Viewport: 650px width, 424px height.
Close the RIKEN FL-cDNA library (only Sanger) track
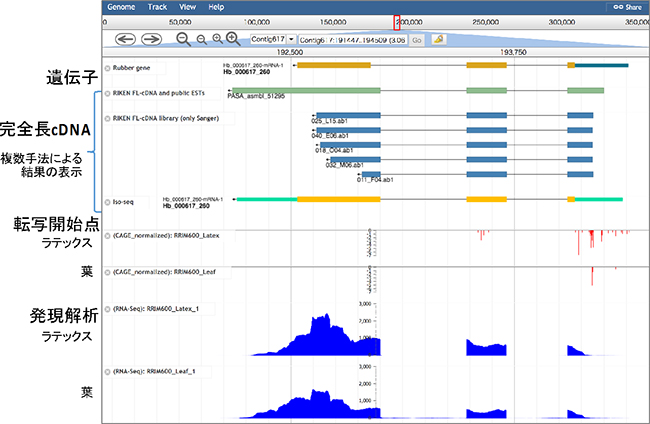[x=107, y=119]
